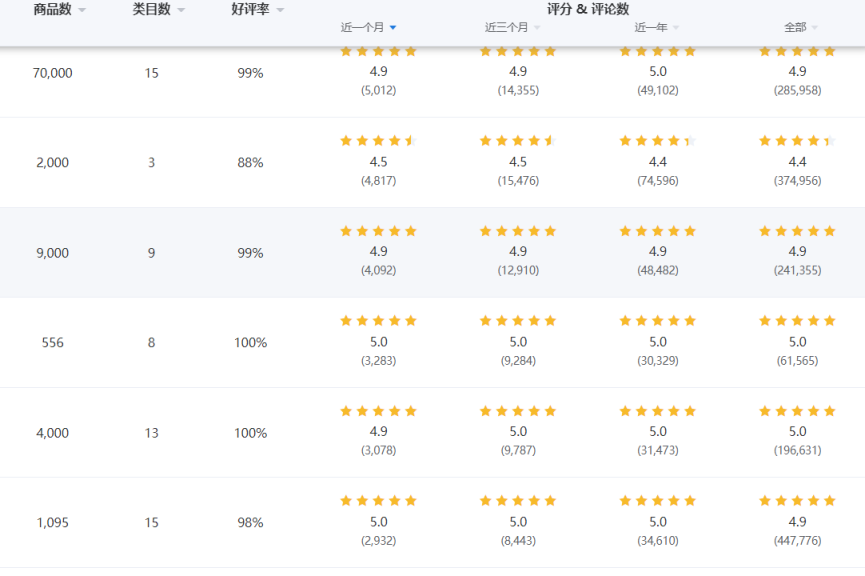The height and width of the screenshot is (576, 865).
Task: Click the 全部 sort arrow
Action: click(x=814, y=28)
